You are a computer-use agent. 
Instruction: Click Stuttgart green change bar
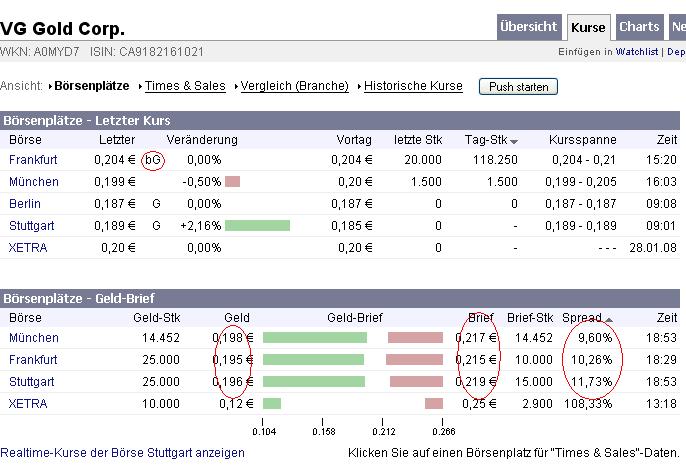(x=257, y=226)
